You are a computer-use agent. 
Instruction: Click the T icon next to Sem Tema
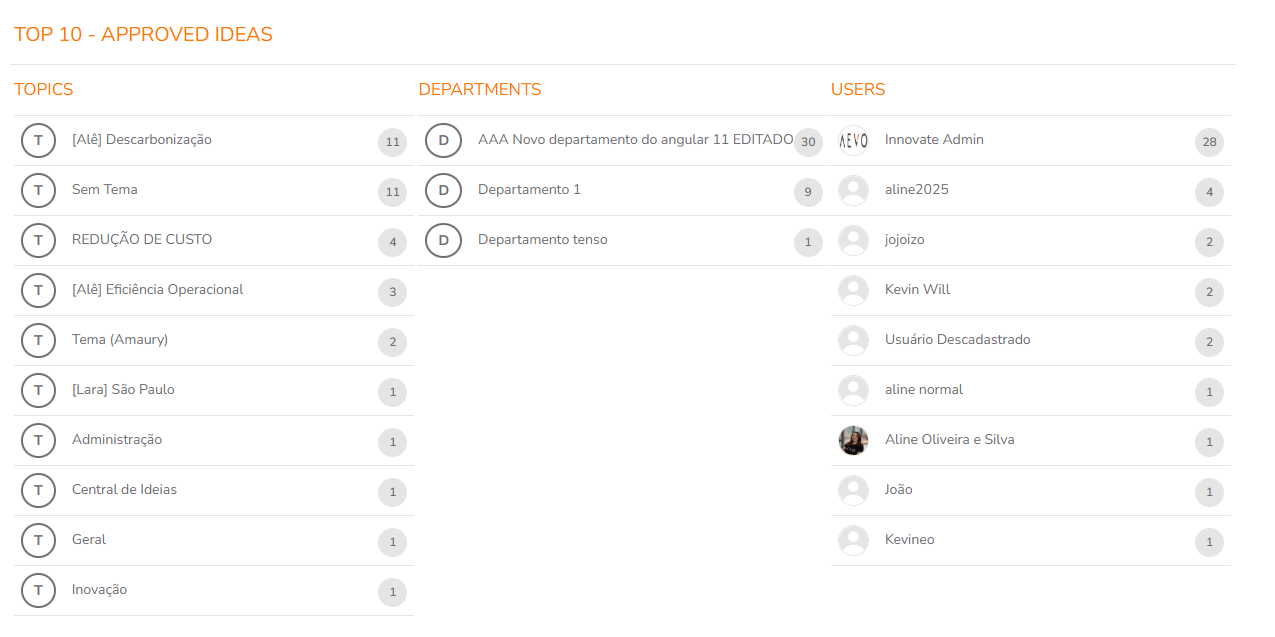point(38,191)
